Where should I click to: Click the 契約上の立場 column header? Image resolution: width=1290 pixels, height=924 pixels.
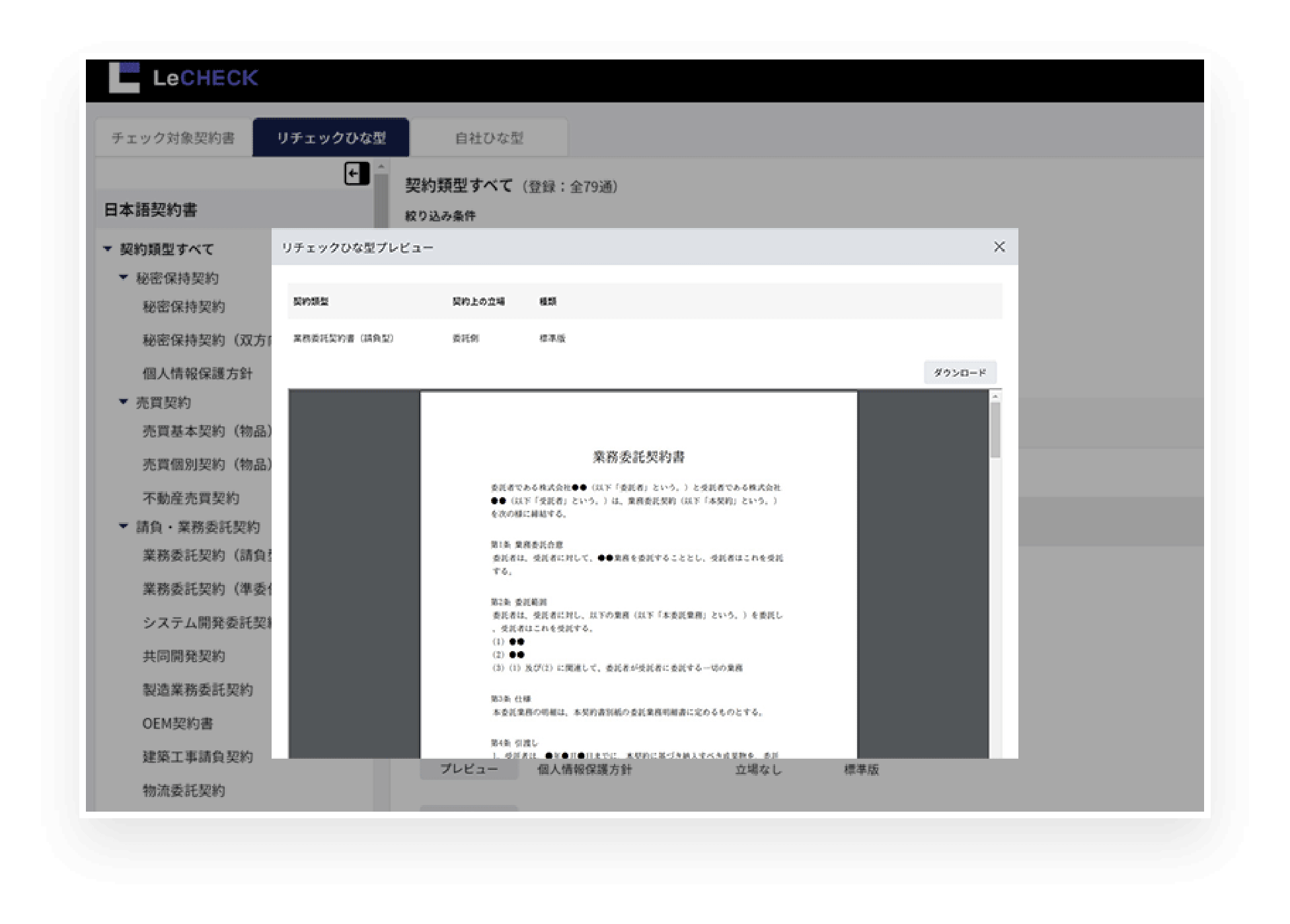click(478, 301)
